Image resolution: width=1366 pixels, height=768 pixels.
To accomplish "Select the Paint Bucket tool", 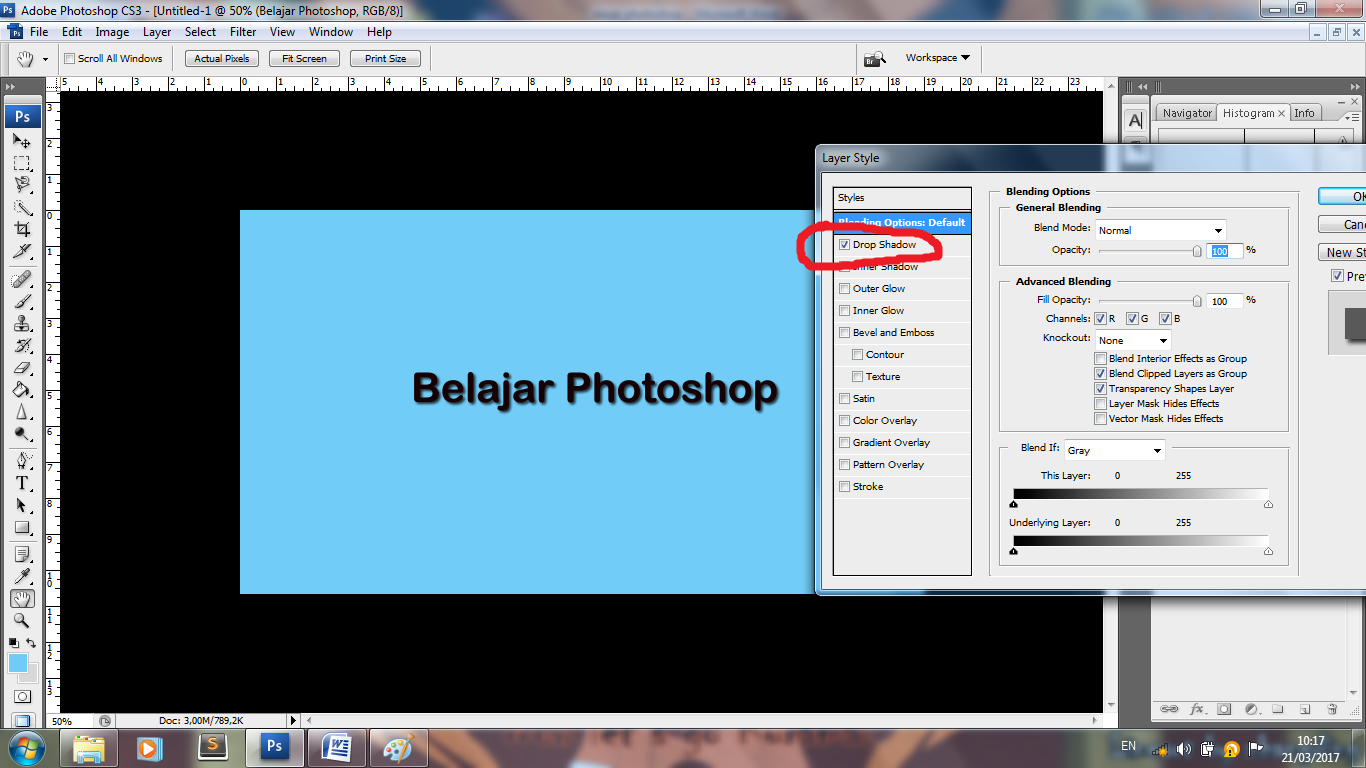I will click(x=22, y=390).
